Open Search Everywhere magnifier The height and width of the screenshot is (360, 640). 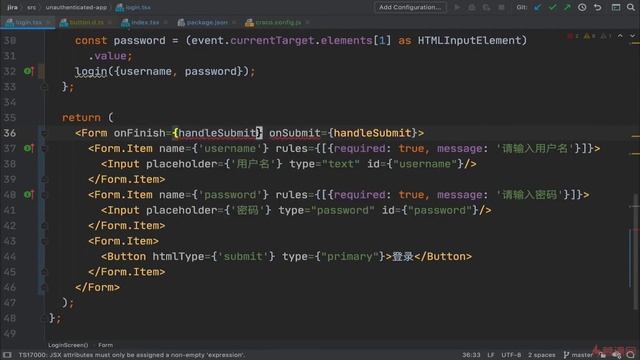point(631,7)
